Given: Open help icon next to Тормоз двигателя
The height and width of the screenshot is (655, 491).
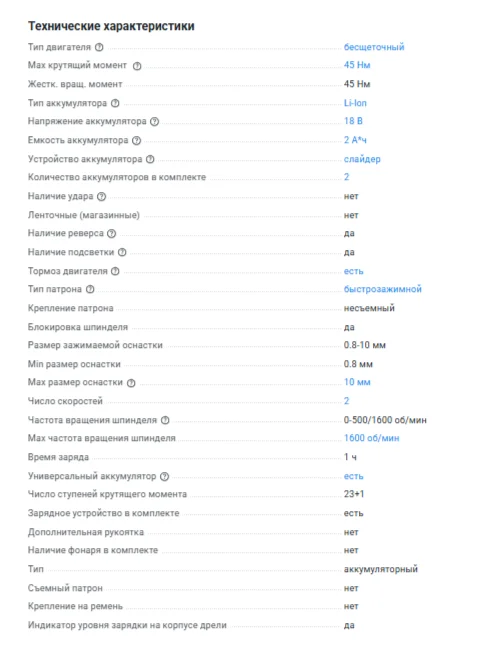Looking at the screenshot, I should pos(115,271).
